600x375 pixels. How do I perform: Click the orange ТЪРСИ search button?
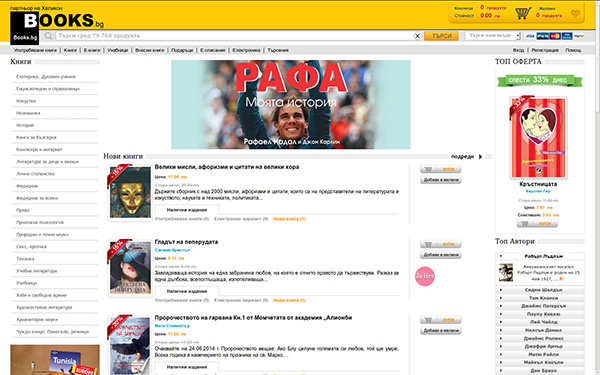point(441,36)
